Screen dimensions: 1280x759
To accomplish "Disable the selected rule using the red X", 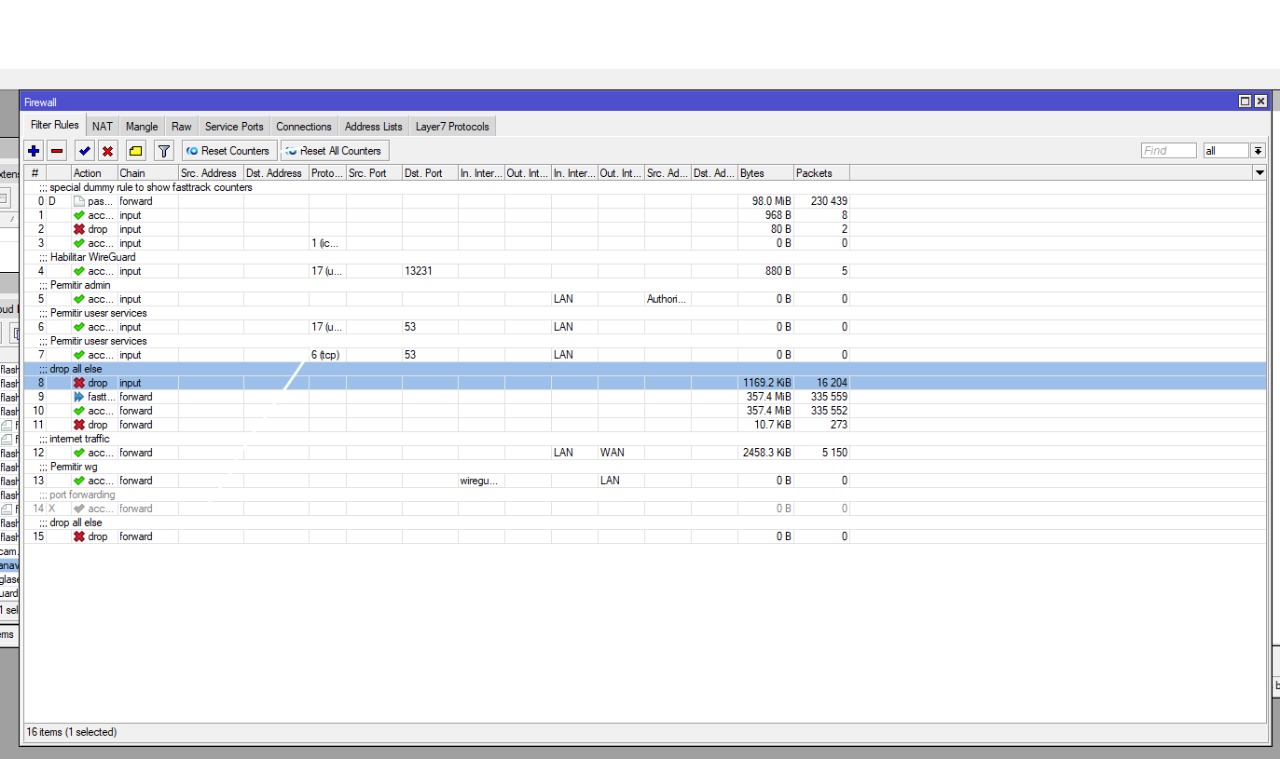I will [x=108, y=151].
